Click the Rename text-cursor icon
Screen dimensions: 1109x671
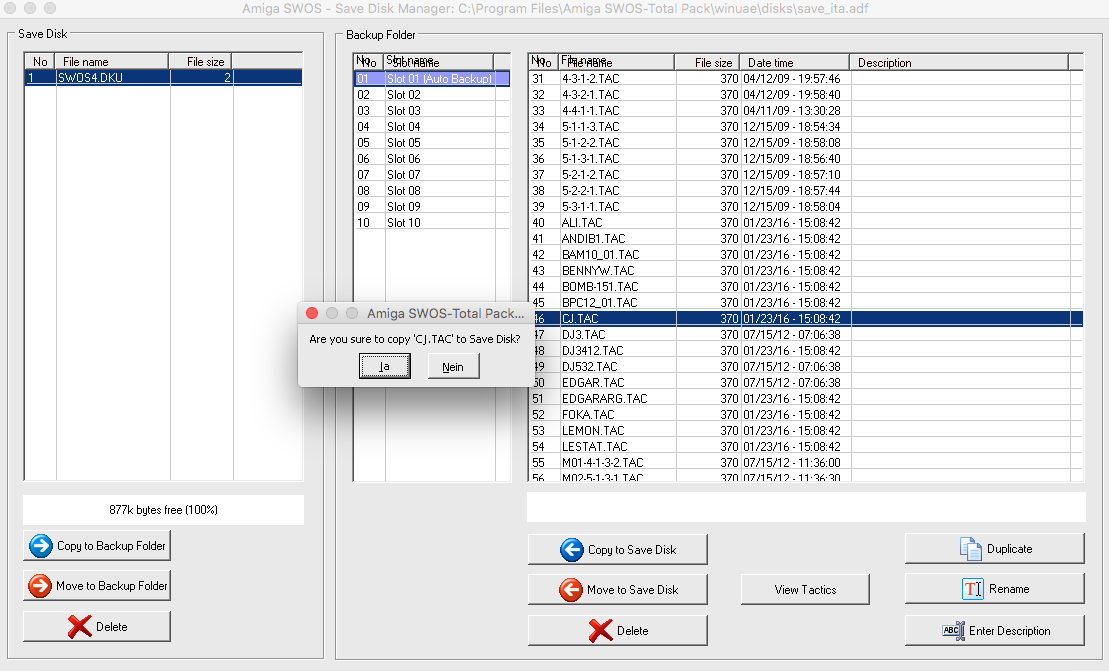coord(973,589)
